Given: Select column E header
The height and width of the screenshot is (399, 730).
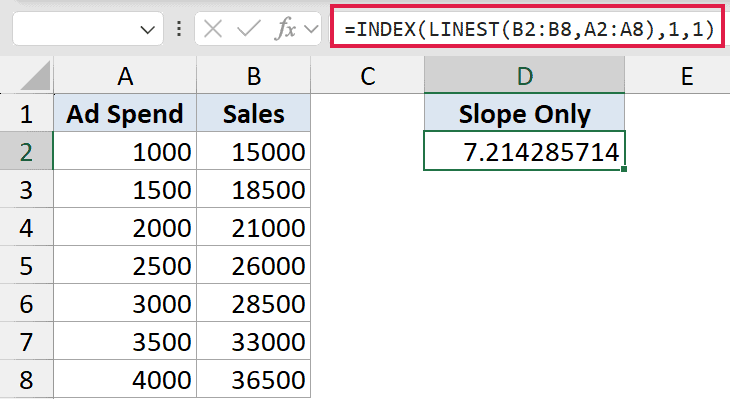Looking at the screenshot, I should [x=677, y=76].
